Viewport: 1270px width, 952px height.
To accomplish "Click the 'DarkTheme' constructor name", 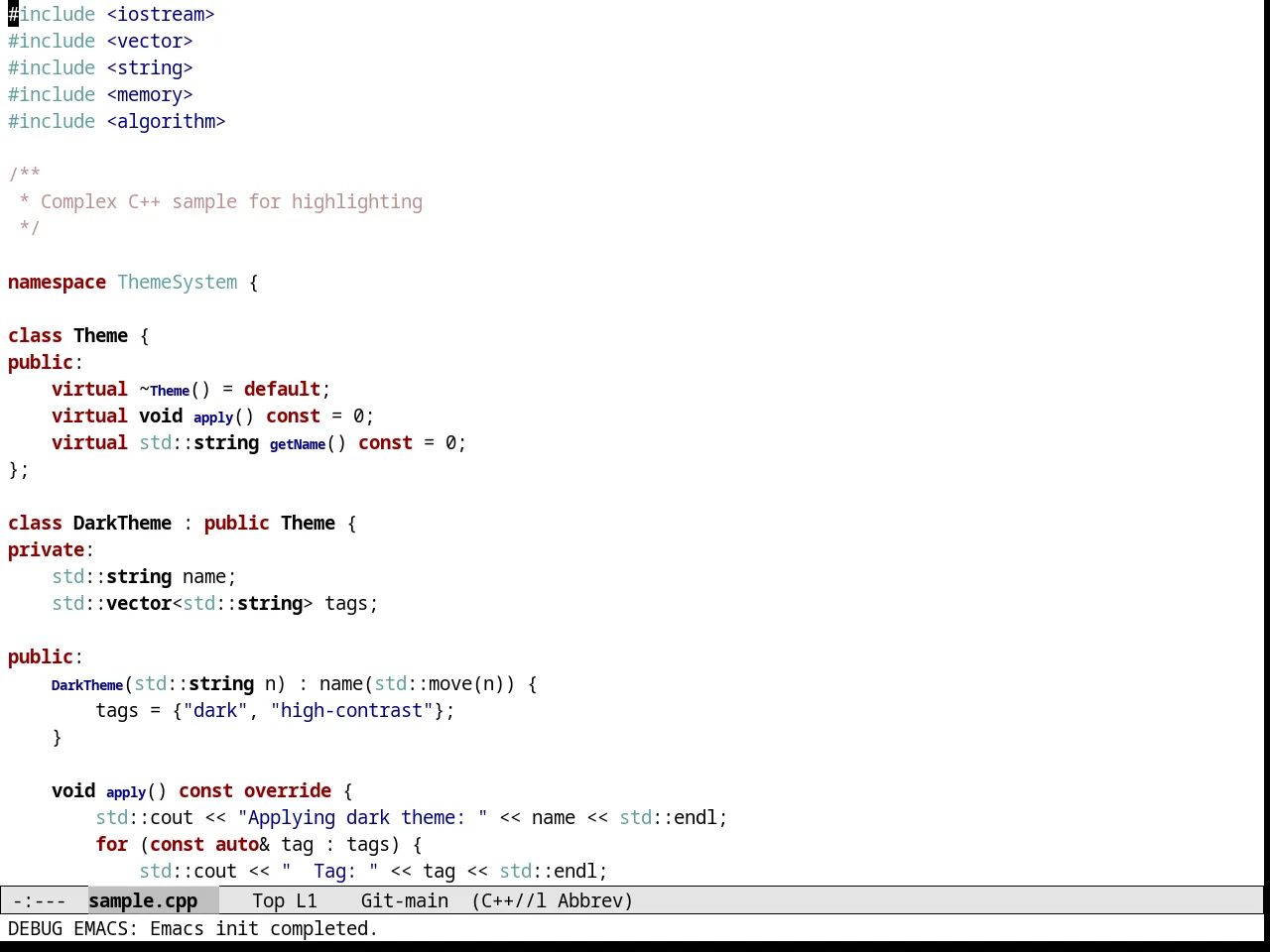I will [x=87, y=684].
